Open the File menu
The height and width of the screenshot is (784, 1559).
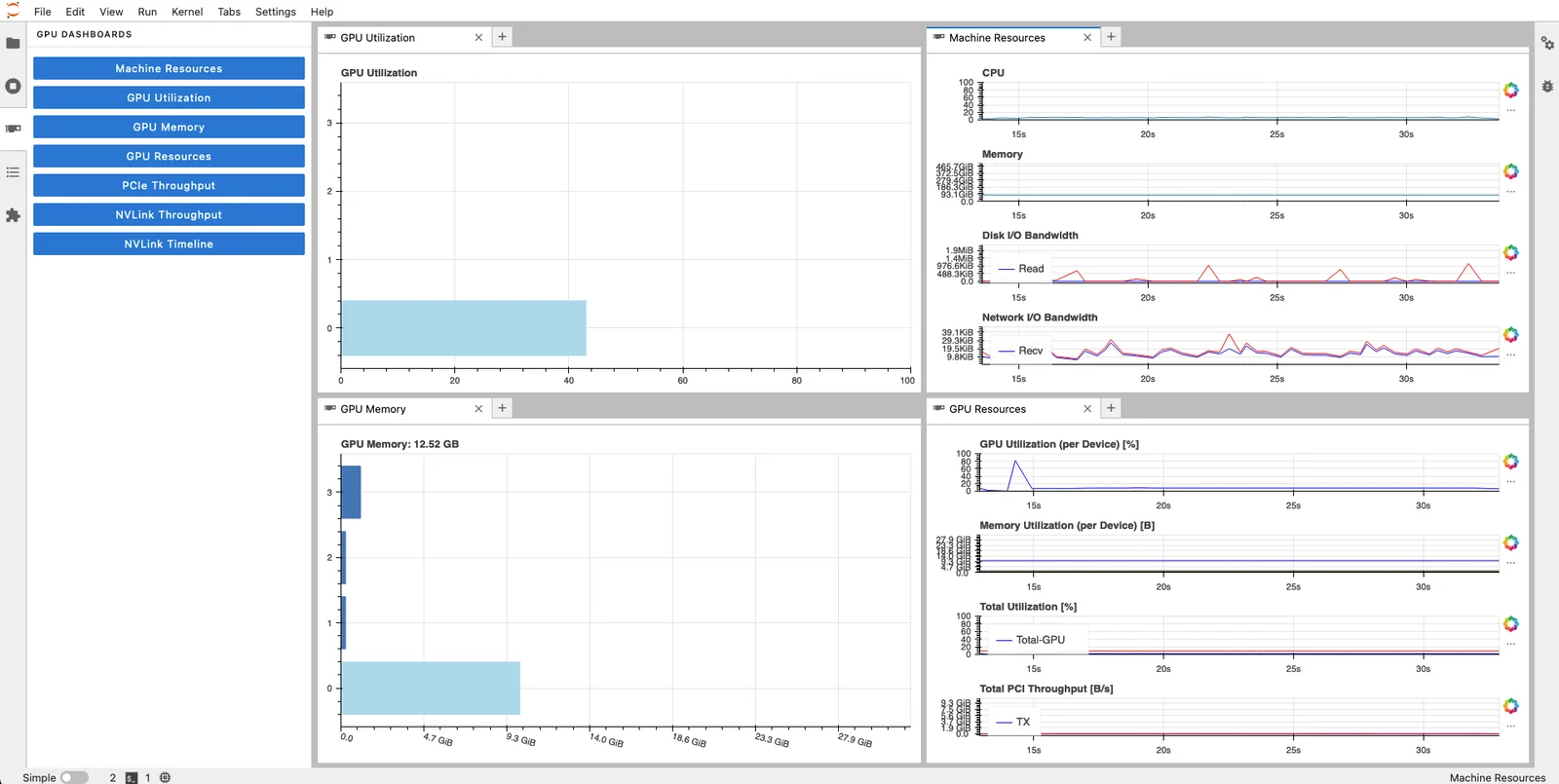coord(43,12)
